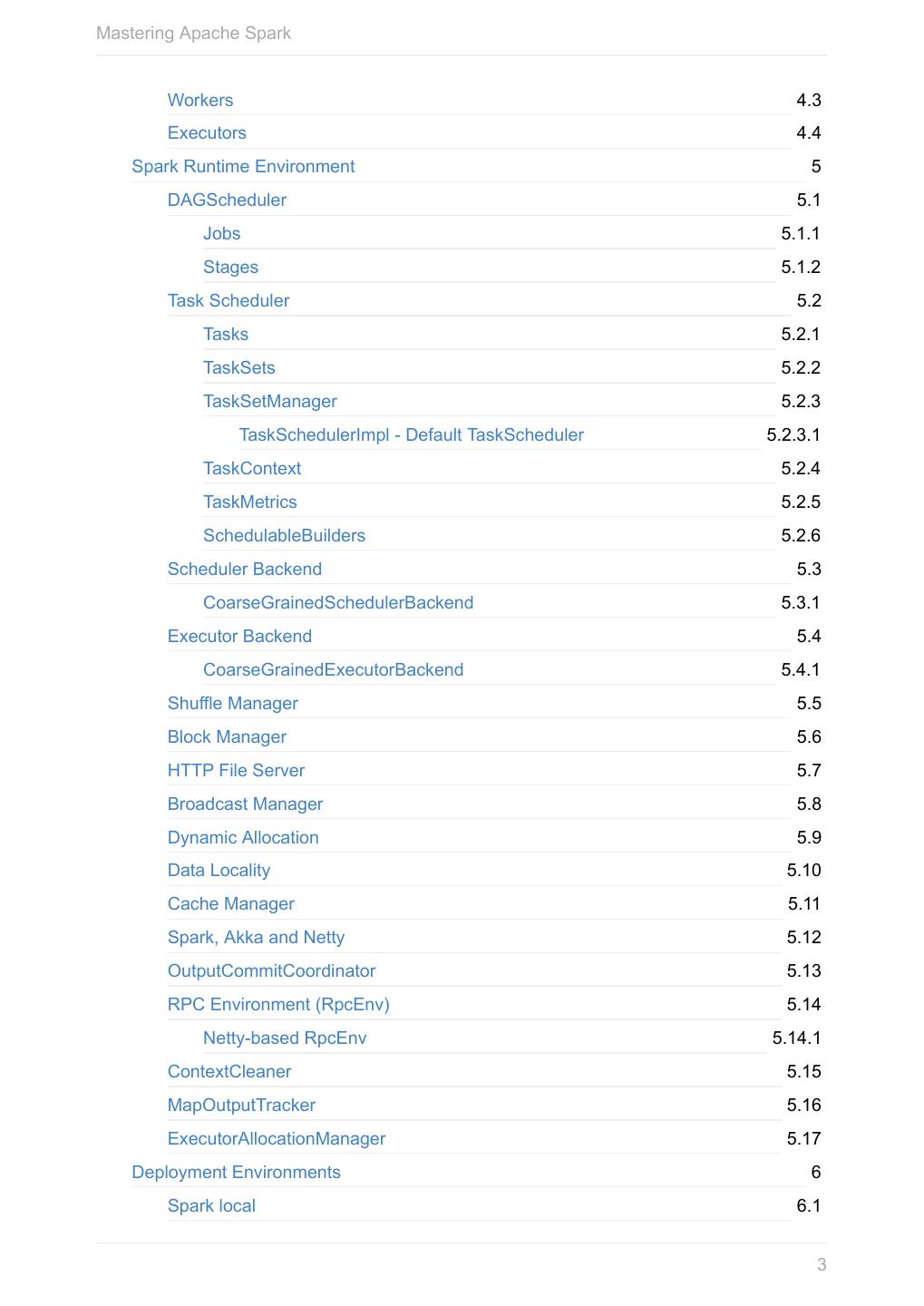Go to Spark Runtime Environment section
Screen dimensions: 924x1306
[243, 167]
